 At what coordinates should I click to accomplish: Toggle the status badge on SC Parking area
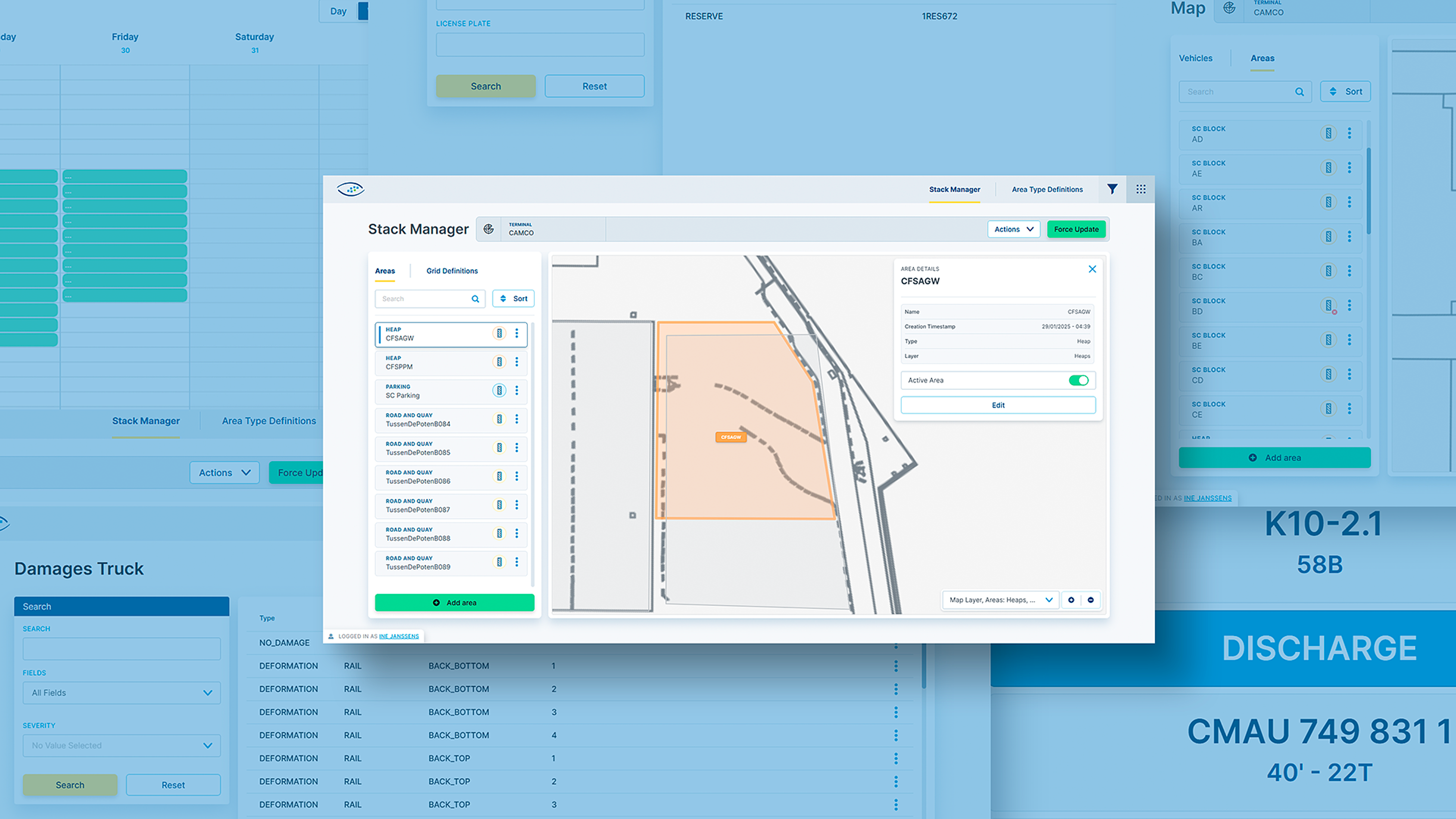pos(499,390)
